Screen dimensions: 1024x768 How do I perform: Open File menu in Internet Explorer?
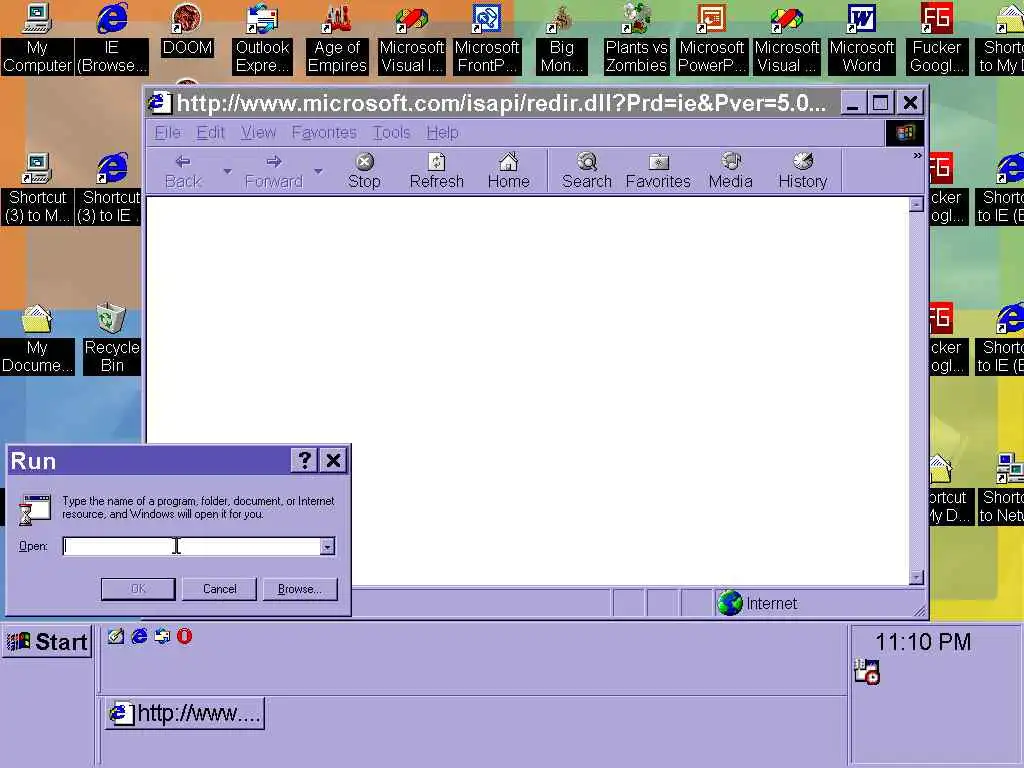pos(167,133)
